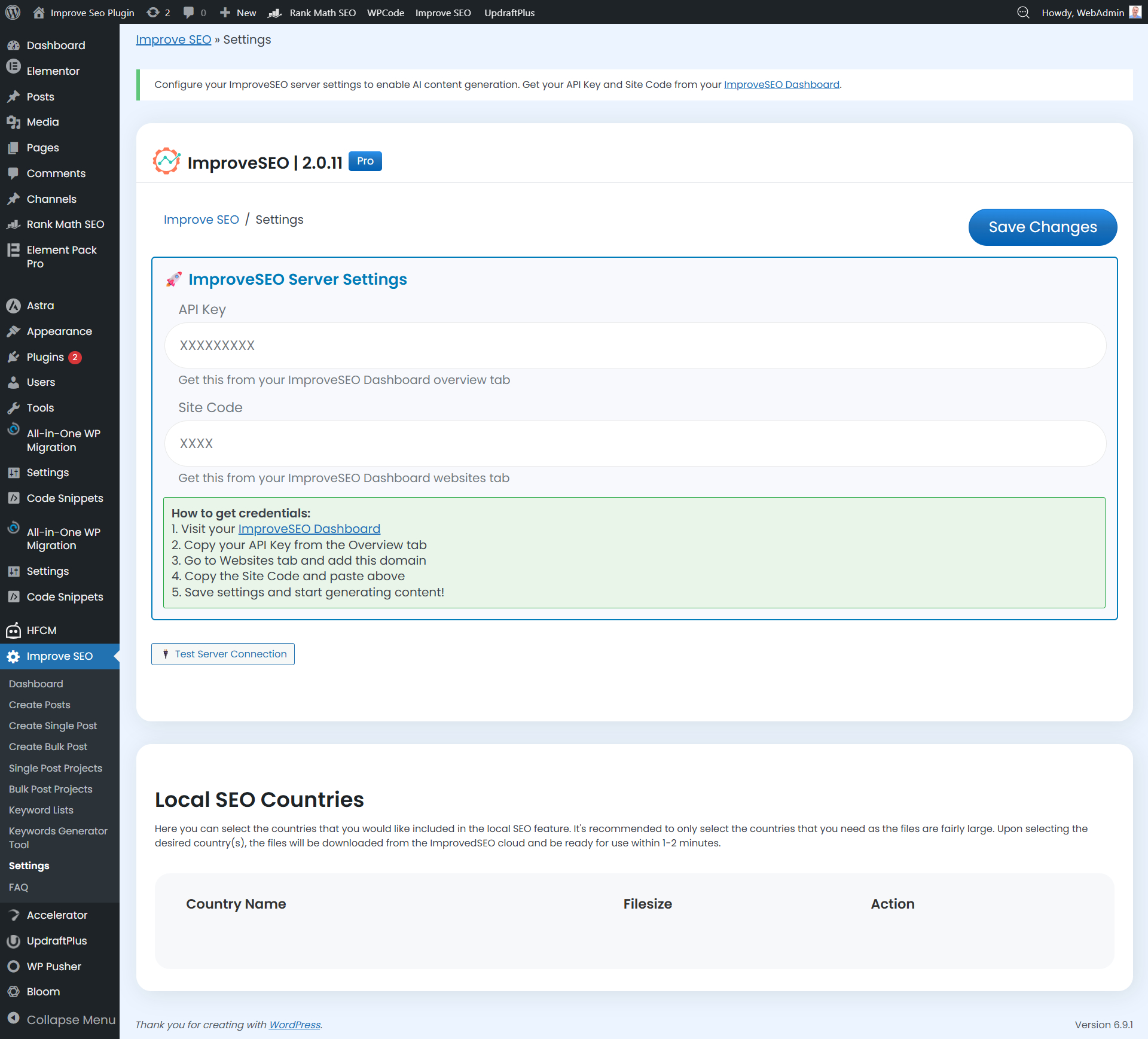Click the plus New icon in admin bar
The image size is (1148, 1039).
[225, 13]
